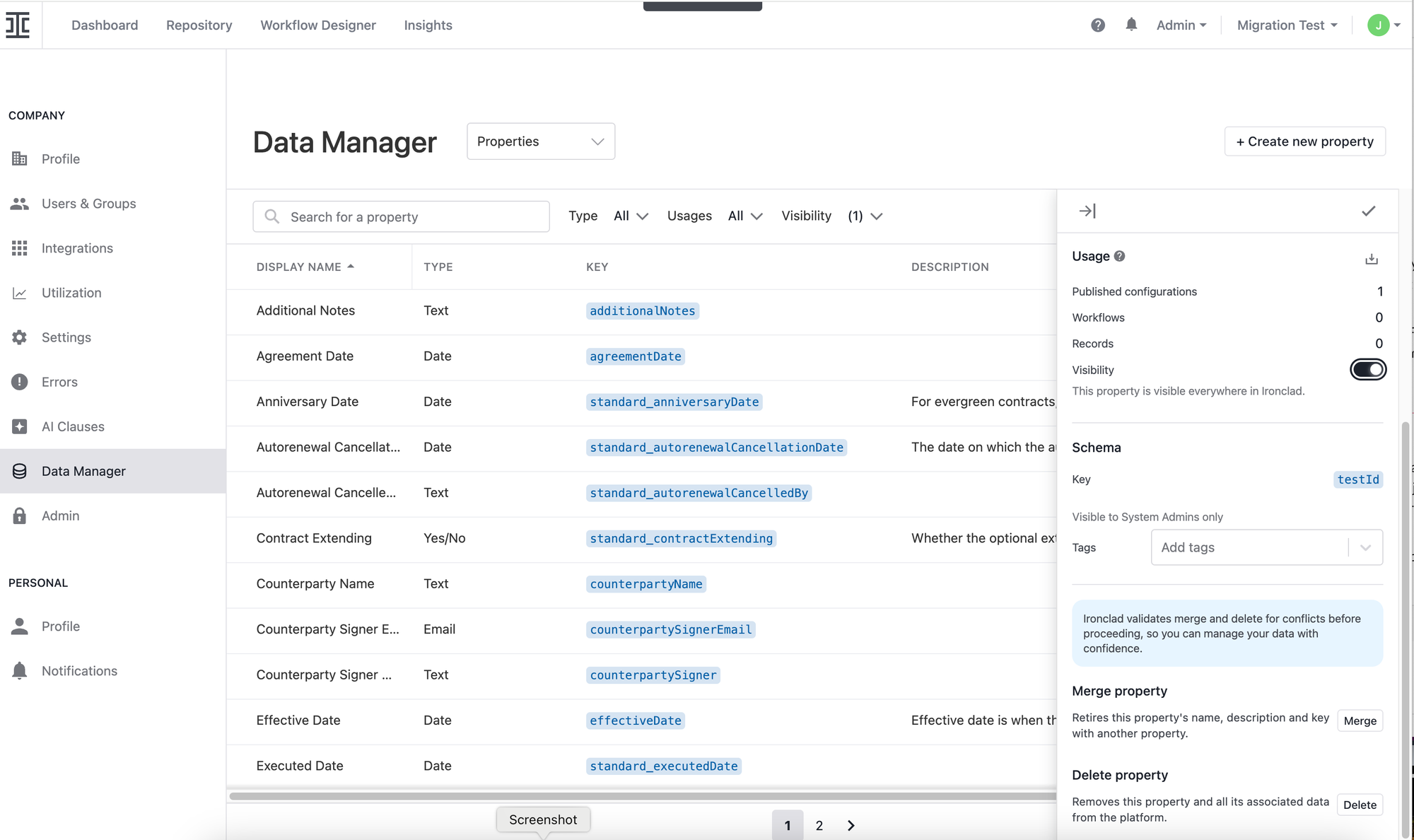Viewport: 1414px width, 840px height.
Task: Click the TYPE column header
Action: [x=438, y=267]
